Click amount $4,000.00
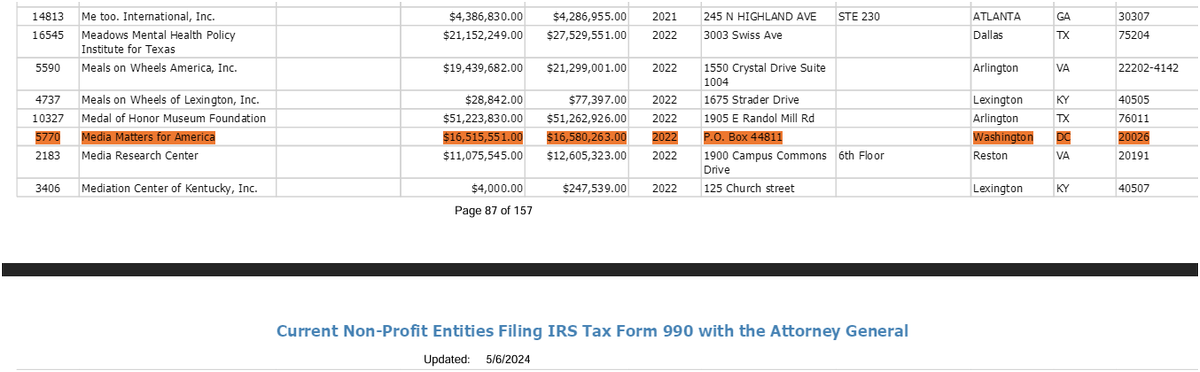This screenshot has width=1200, height=372. (498, 188)
